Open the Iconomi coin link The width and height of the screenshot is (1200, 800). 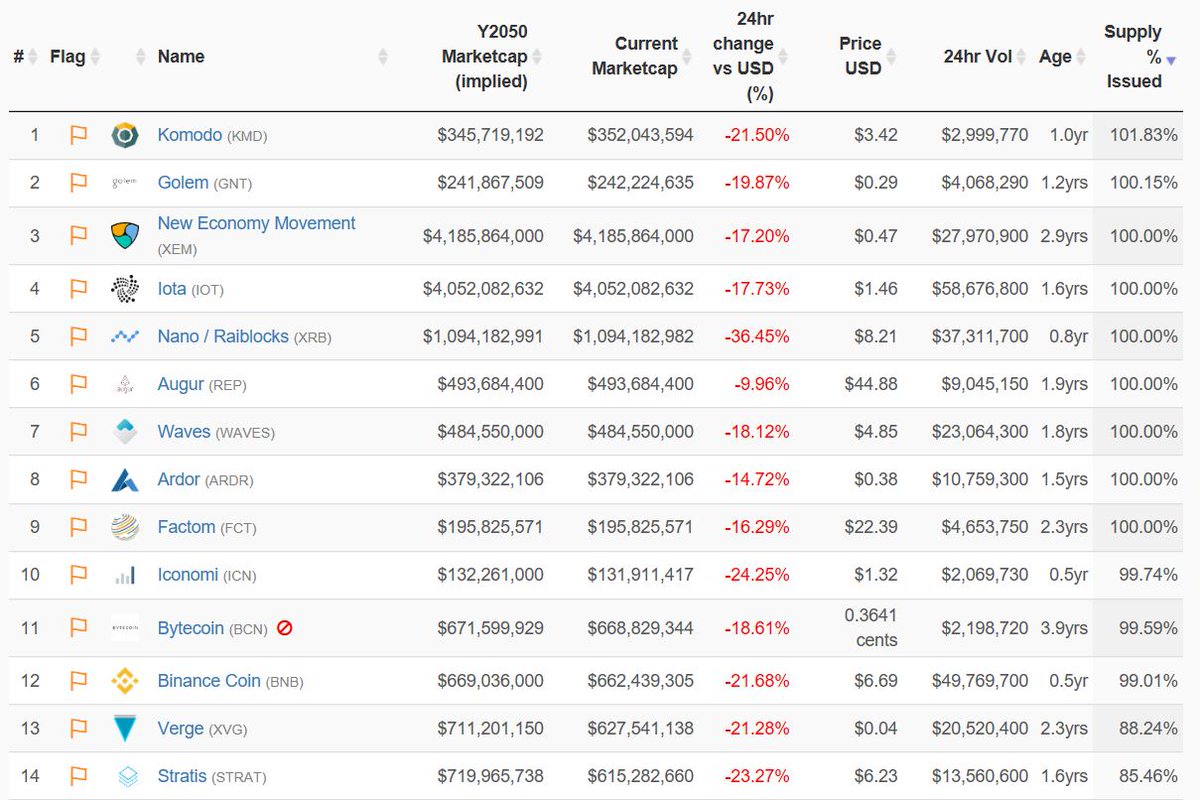[x=188, y=575]
